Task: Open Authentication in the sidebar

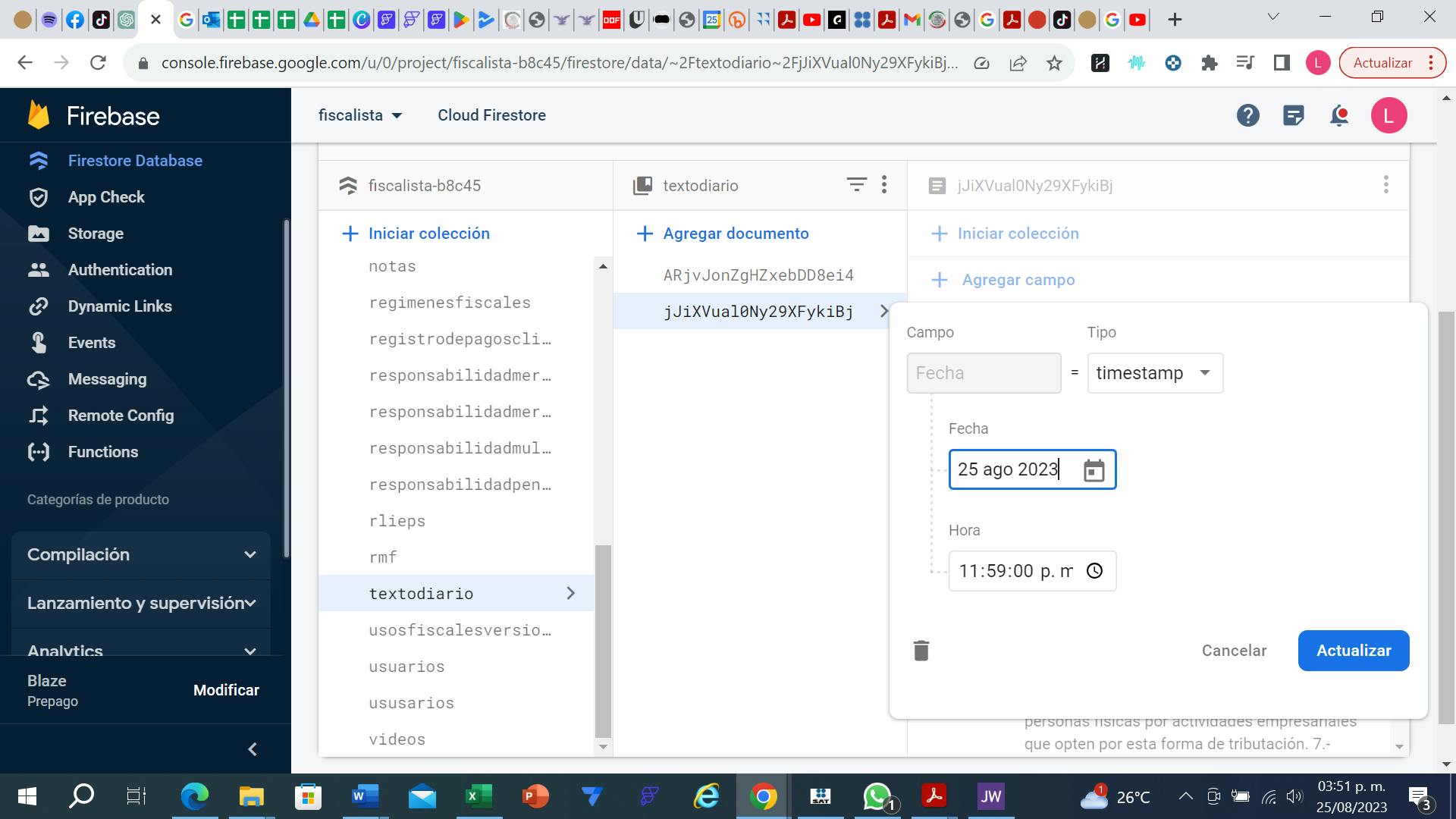Action: click(x=120, y=270)
